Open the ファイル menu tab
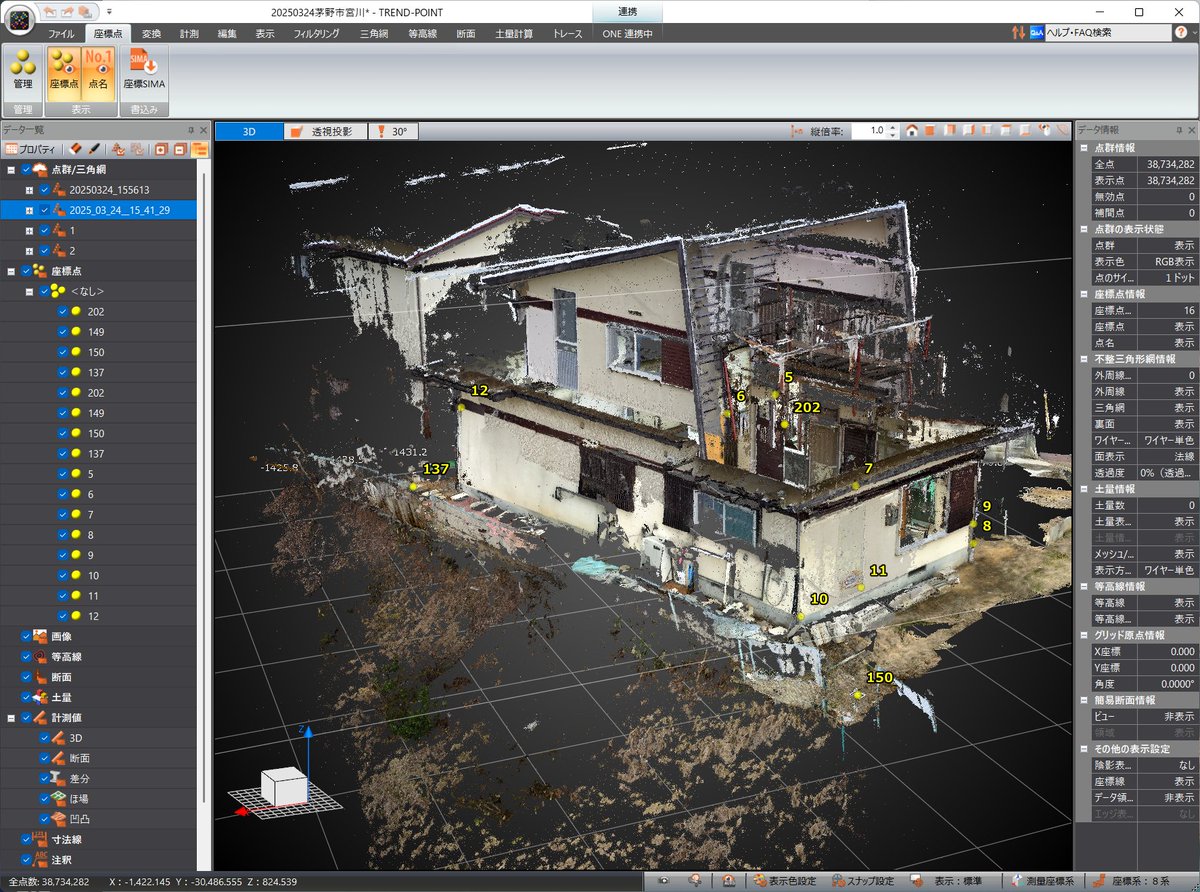Screen dimensions: 1200x892 pyautogui.click(x=61, y=33)
